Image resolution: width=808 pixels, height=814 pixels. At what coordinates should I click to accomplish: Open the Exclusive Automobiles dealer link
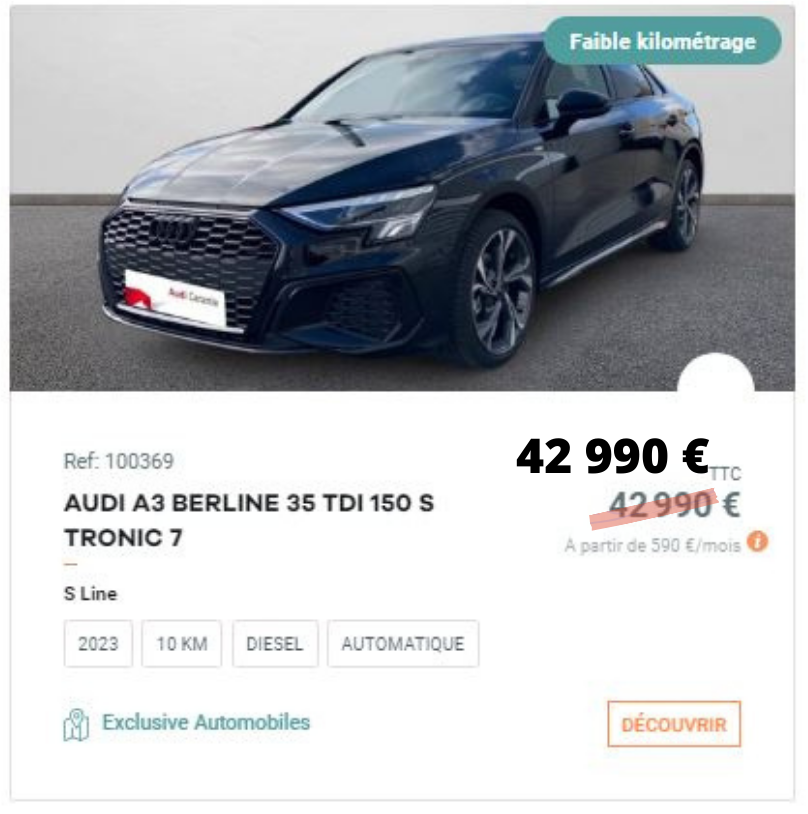206,722
